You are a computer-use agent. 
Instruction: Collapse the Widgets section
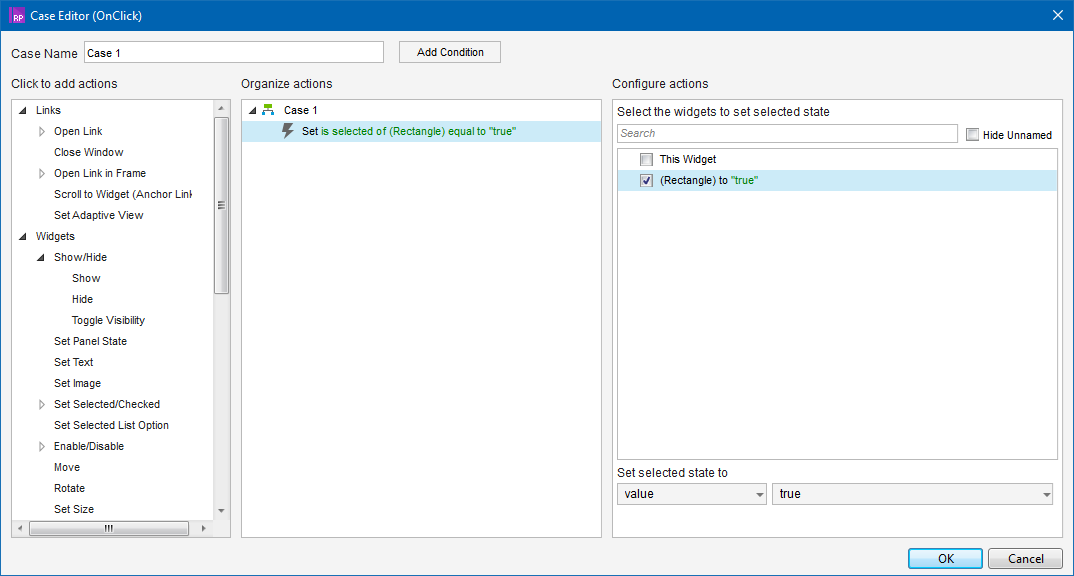pos(23,236)
